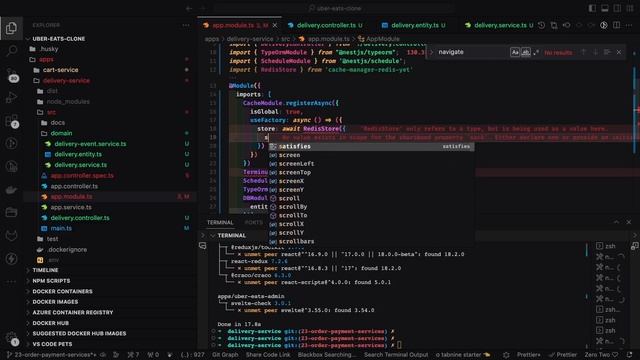Click AppModule in editor breadcrumb
The width and height of the screenshot is (640, 360).
pos(382,39)
